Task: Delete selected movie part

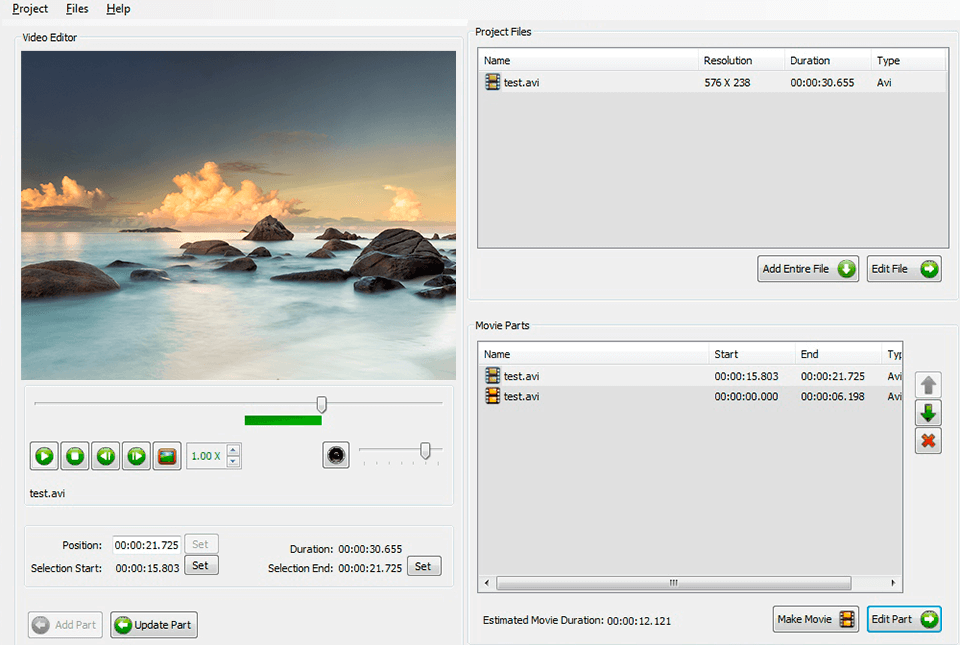Action: [x=928, y=440]
